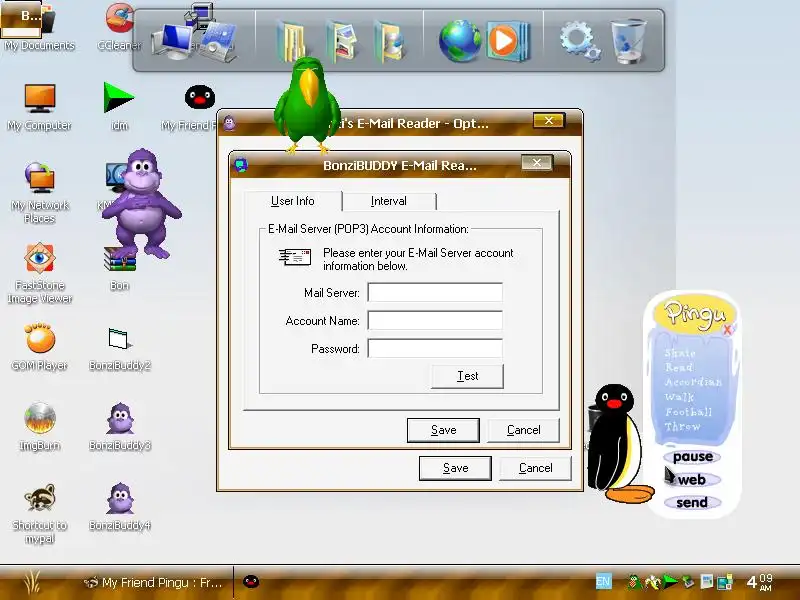The height and width of the screenshot is (600, 800).
Task: Select Walk in the Pingu menu
Action: [x=679, y=396]
